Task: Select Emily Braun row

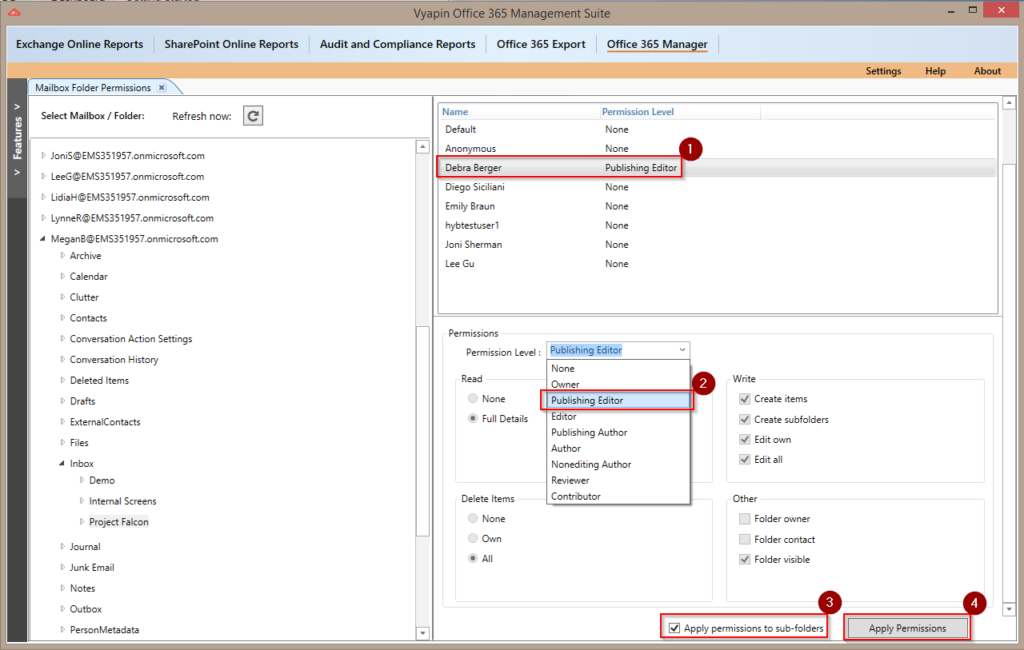Action: 717,206
